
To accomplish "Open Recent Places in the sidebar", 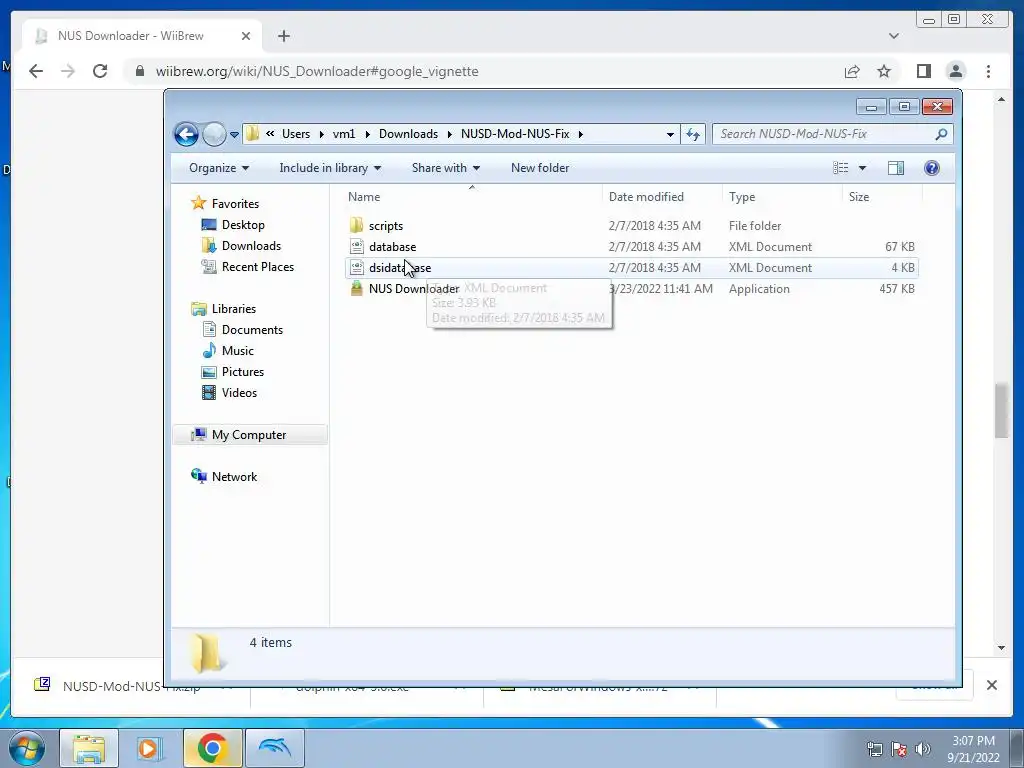I will (x=257, y=266).
